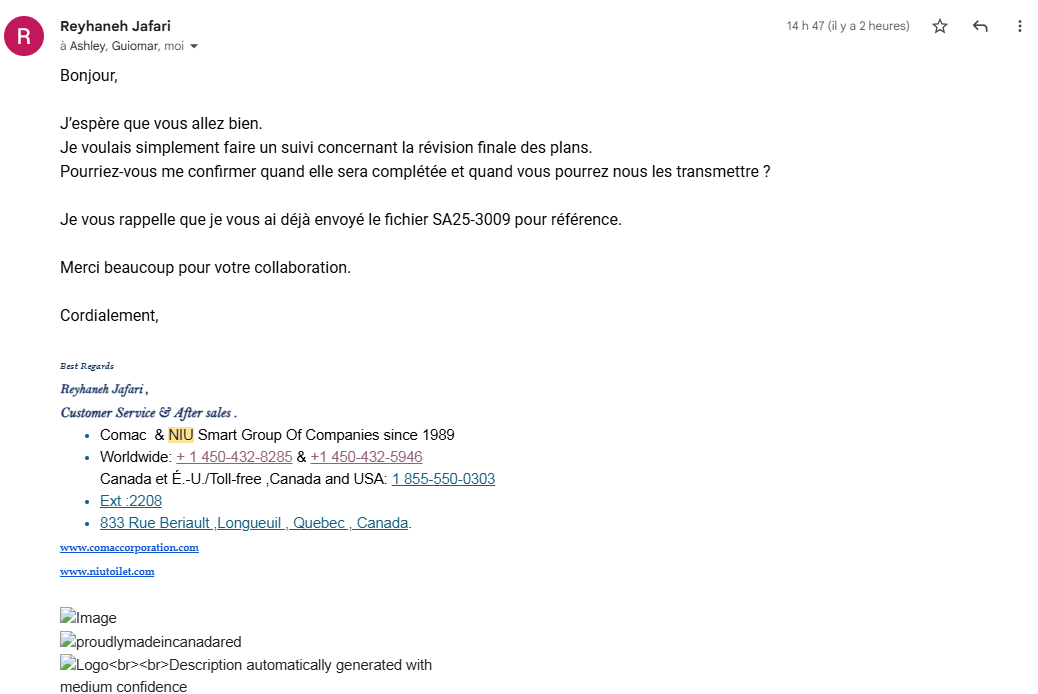Screen dimensions: 1038x694
Task: Call phone number +1 450-432-8285
Action: [234, 457]
